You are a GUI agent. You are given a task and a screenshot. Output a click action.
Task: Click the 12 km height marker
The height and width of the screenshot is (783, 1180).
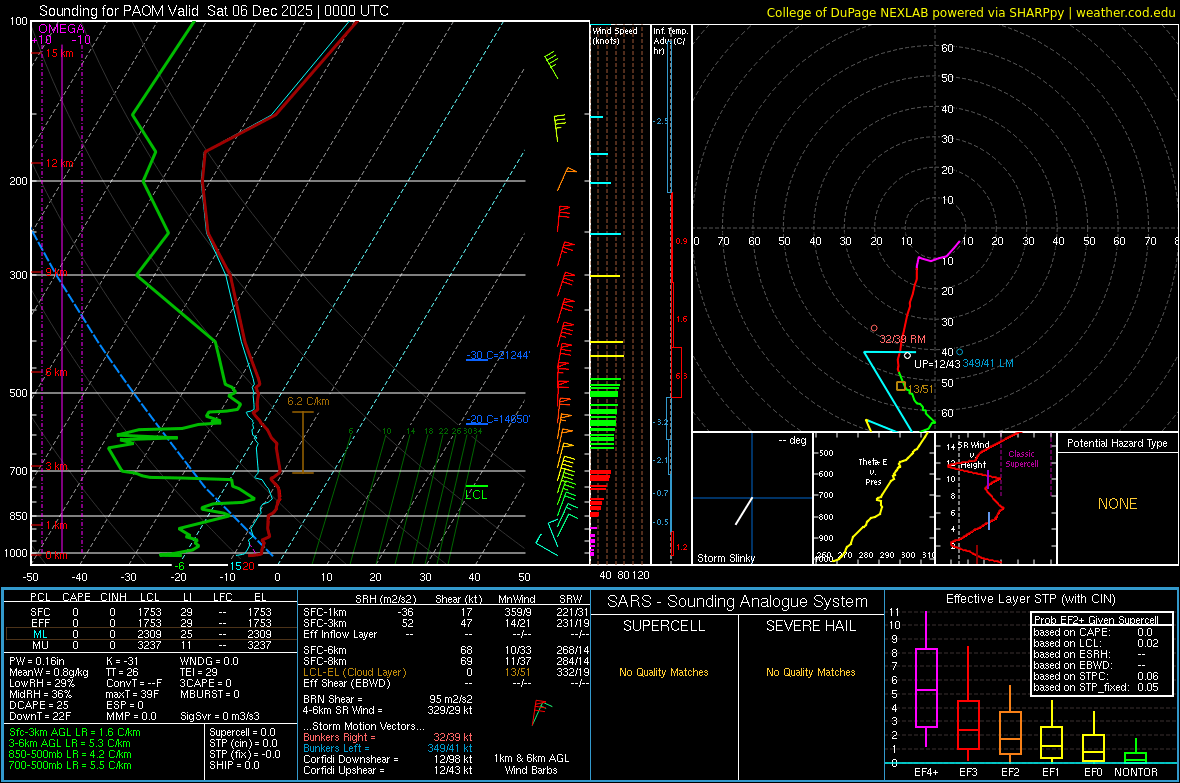[x=59, y=163]
